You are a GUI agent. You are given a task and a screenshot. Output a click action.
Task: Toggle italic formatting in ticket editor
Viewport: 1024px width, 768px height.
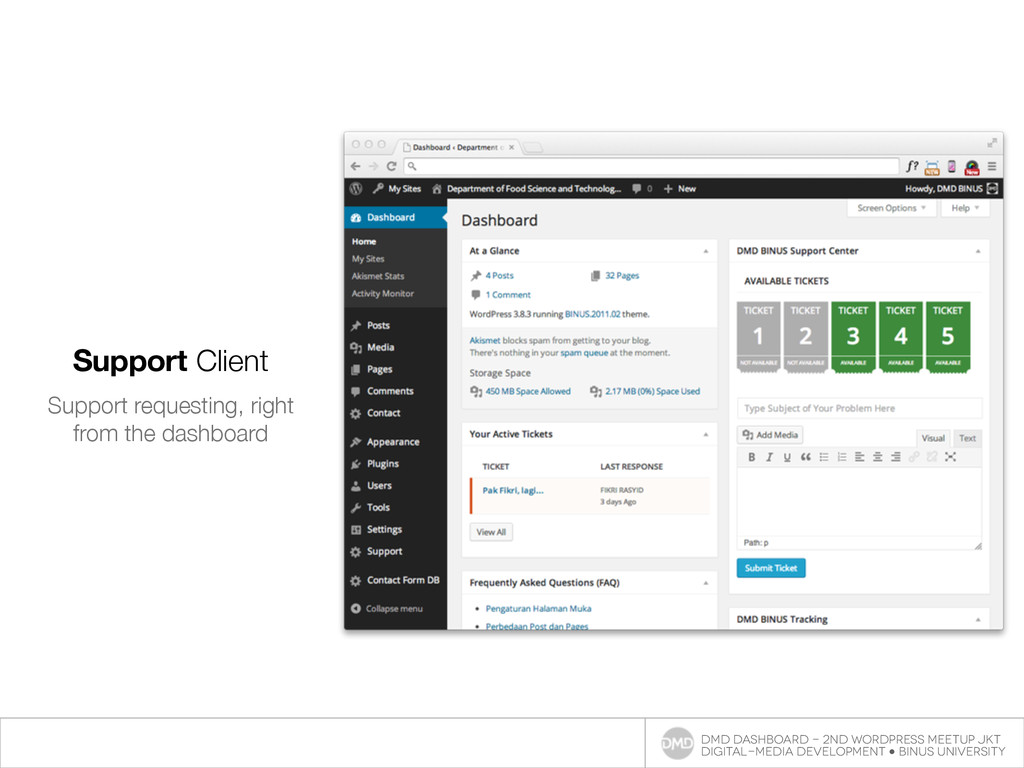pyautogui.click(x=769, y=457)
